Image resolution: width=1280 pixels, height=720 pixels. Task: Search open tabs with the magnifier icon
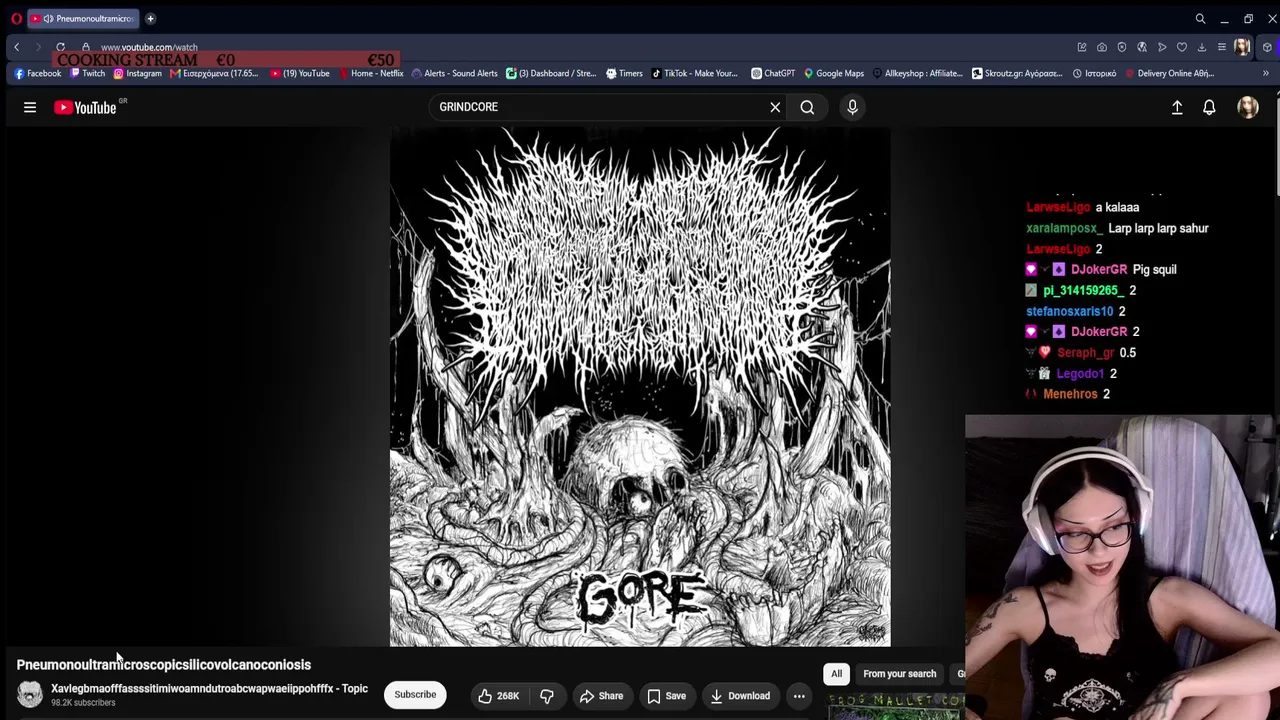(1200, 18)
